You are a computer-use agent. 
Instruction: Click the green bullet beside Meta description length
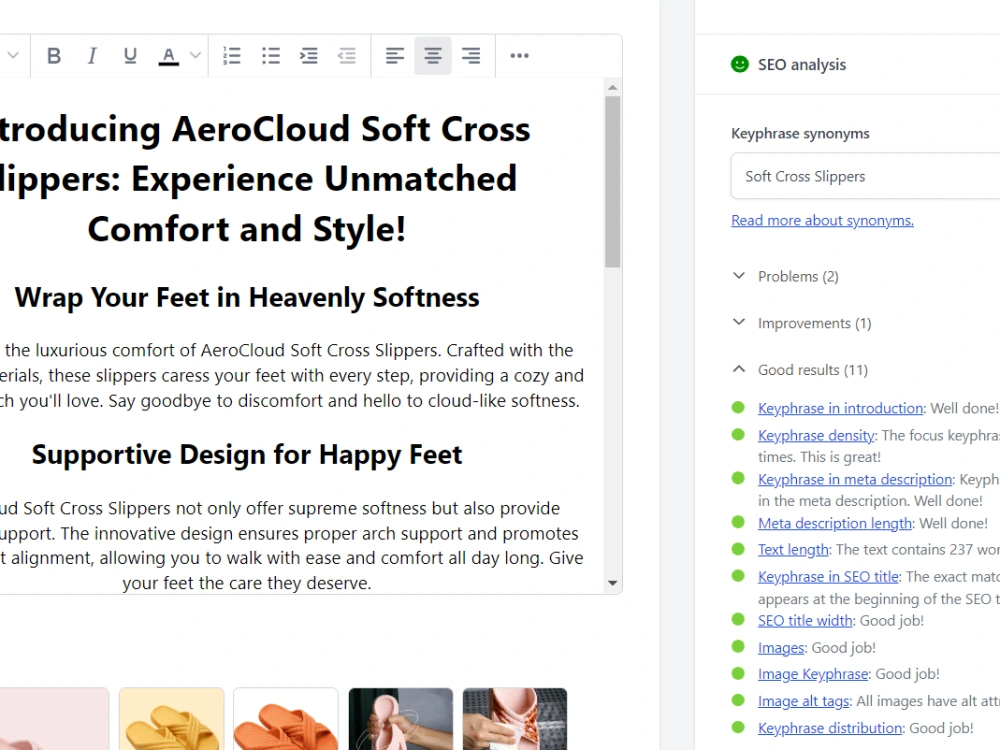[739, 522]
